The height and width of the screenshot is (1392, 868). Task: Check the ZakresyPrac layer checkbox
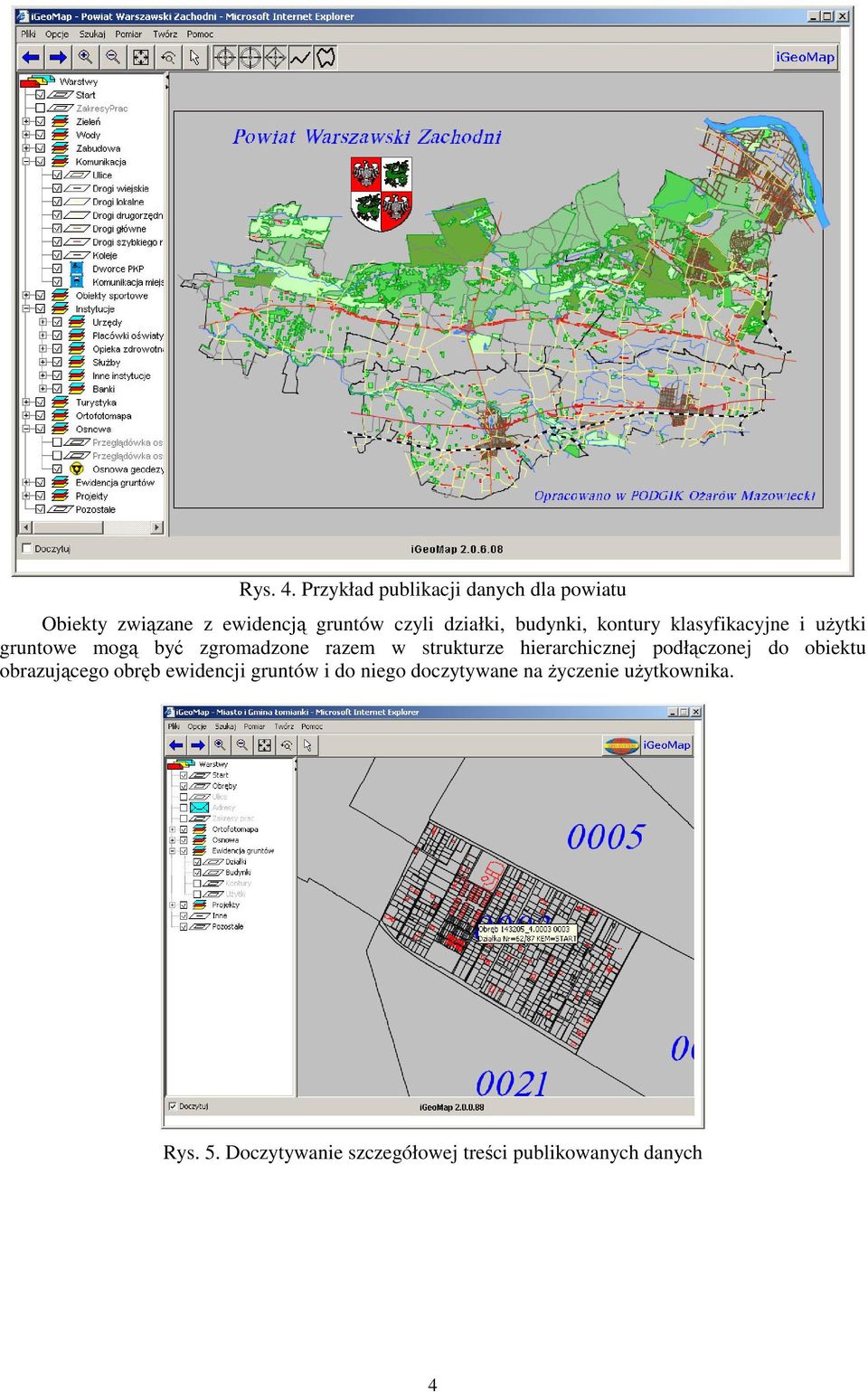click(40, 108)
